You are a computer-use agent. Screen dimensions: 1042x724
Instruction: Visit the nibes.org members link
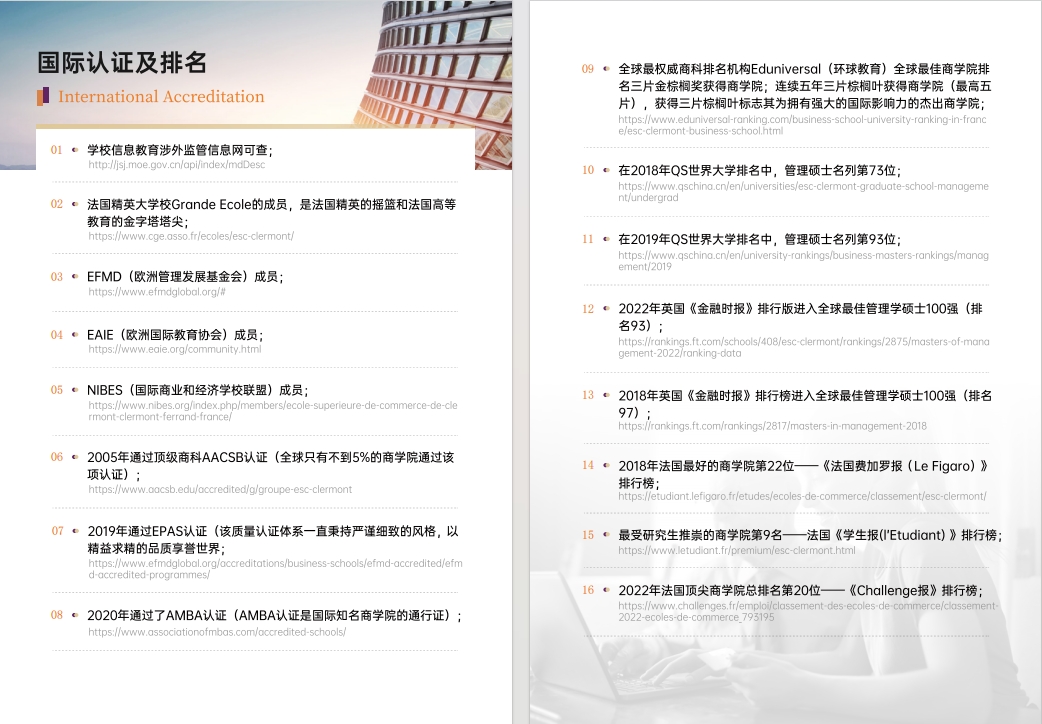click(x=272, y=411)
